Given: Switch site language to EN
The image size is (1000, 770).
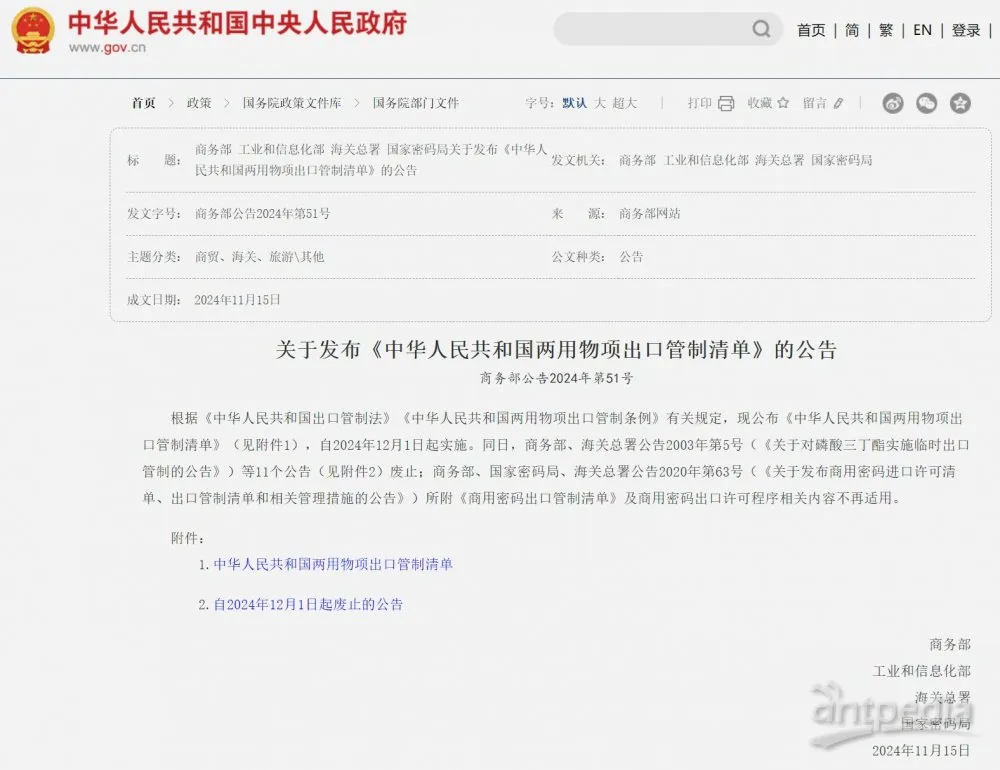Looking at the screenshot, I should (x=922, y=30).
